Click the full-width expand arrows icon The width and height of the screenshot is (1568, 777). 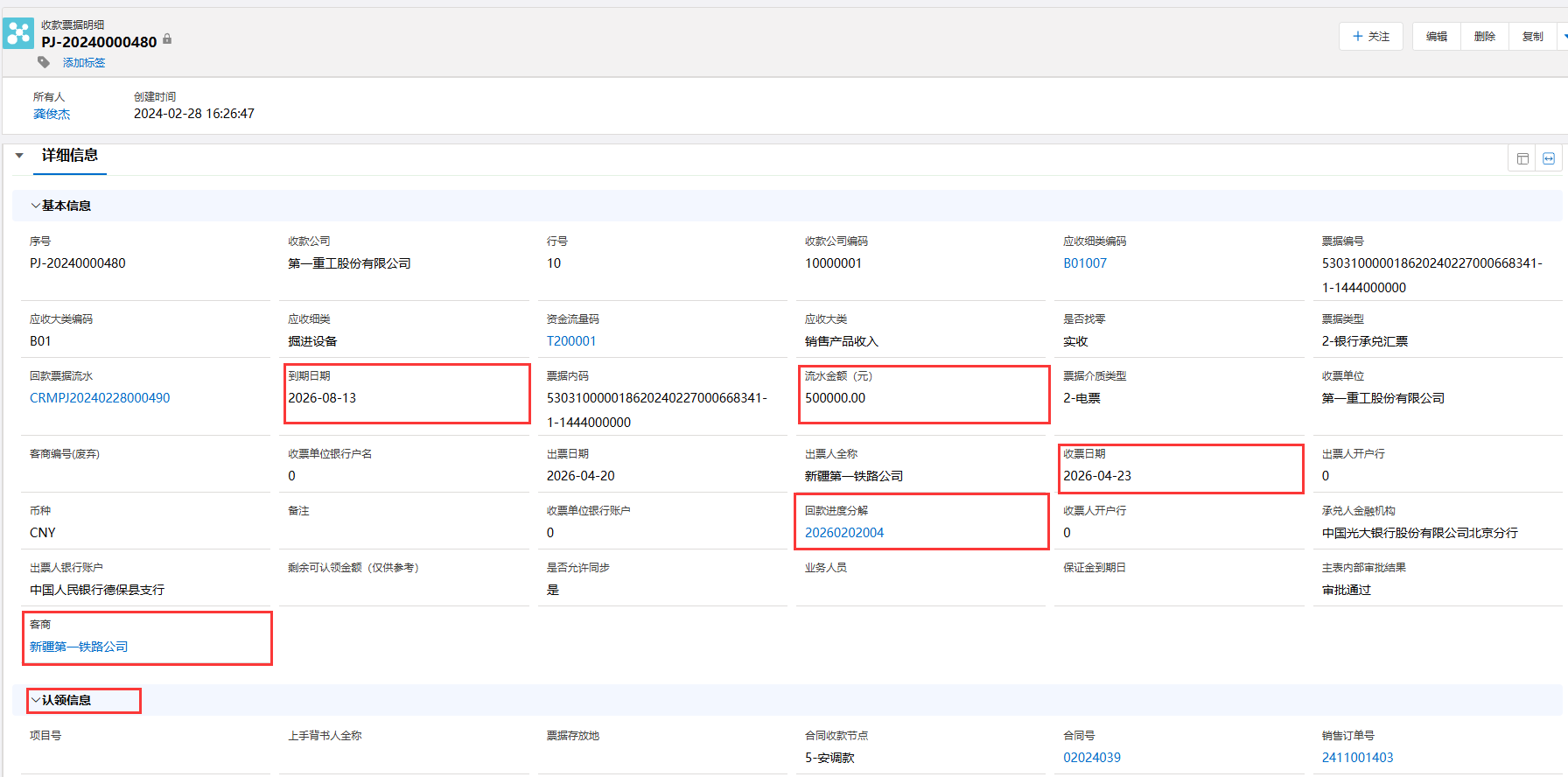[1549, 158]
